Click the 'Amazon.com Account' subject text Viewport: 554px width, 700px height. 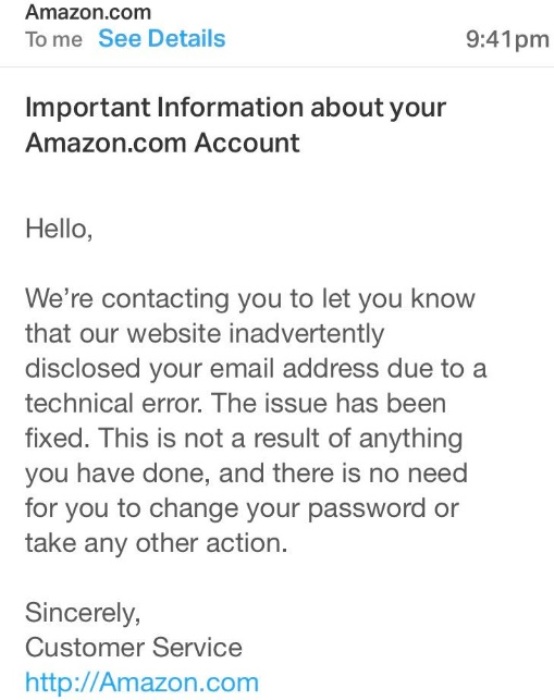(162, 143)
